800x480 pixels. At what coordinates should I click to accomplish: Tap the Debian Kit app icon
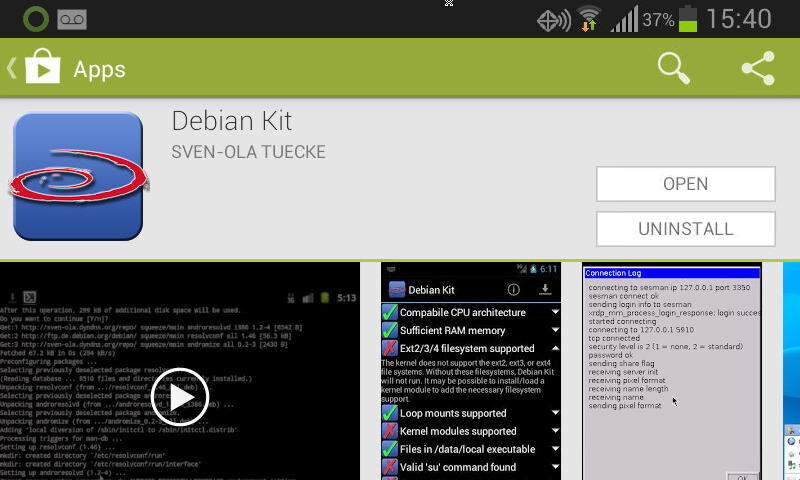pos(78,176)
